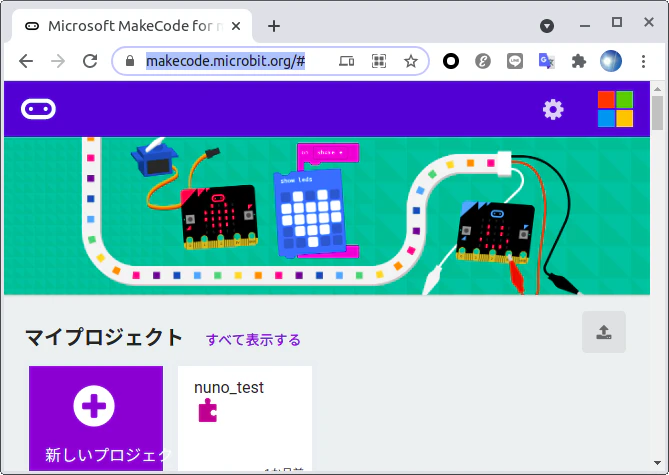669x475 pixels.
Task: Open the Chrome three-dot menu
Action: pyautogui.click(x=643, y=61)
